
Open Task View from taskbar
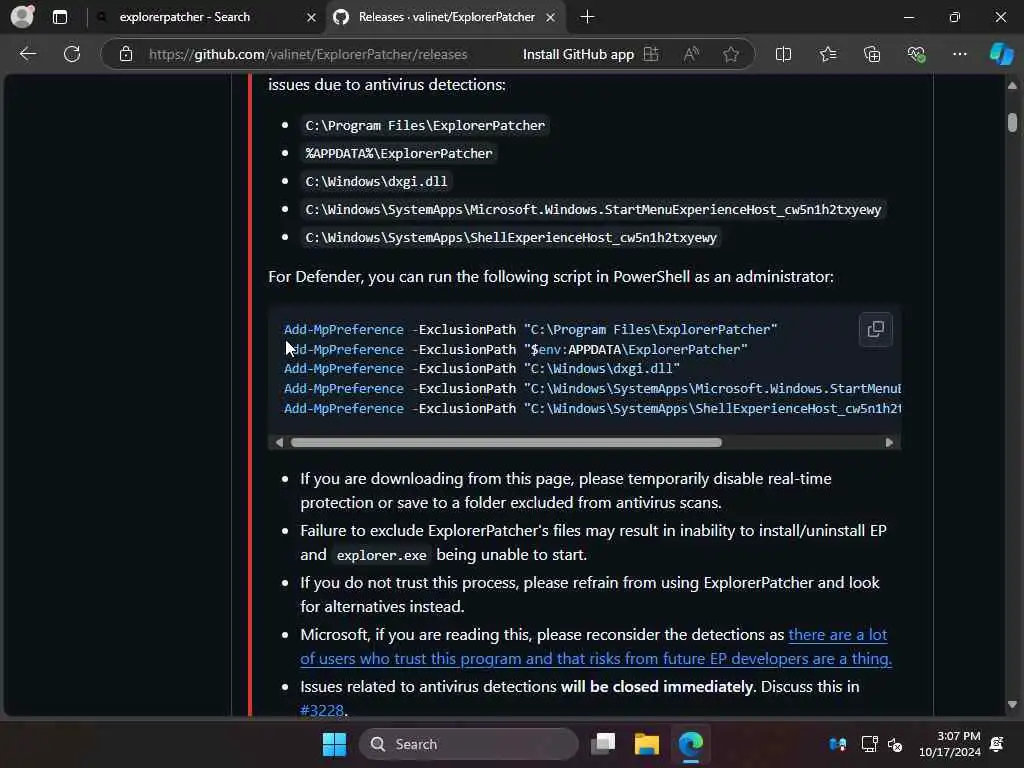coord(603,744)
